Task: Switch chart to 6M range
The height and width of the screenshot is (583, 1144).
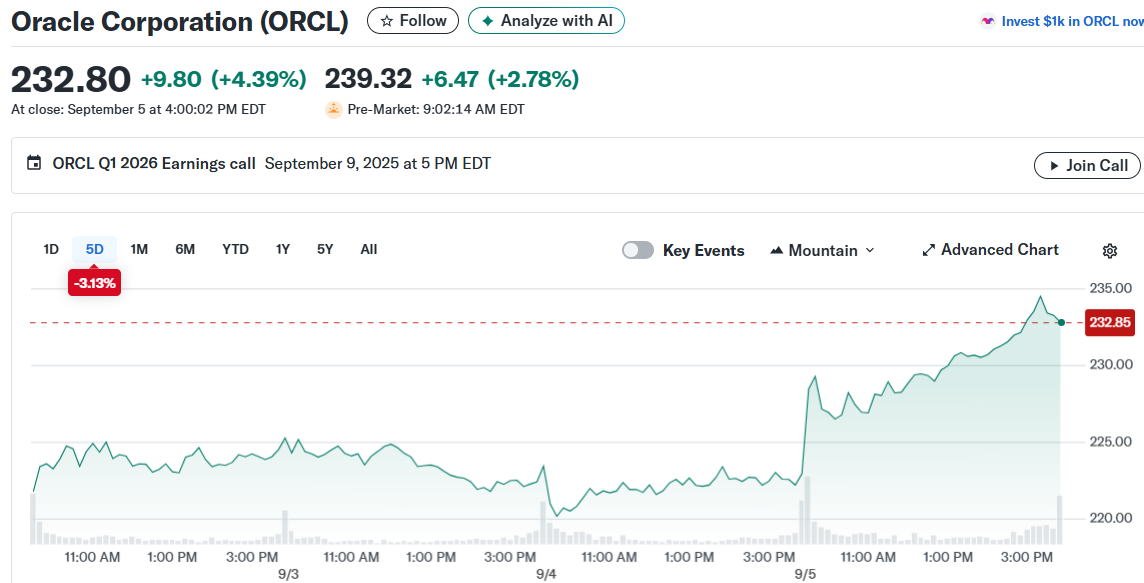Action: [185, 250]
